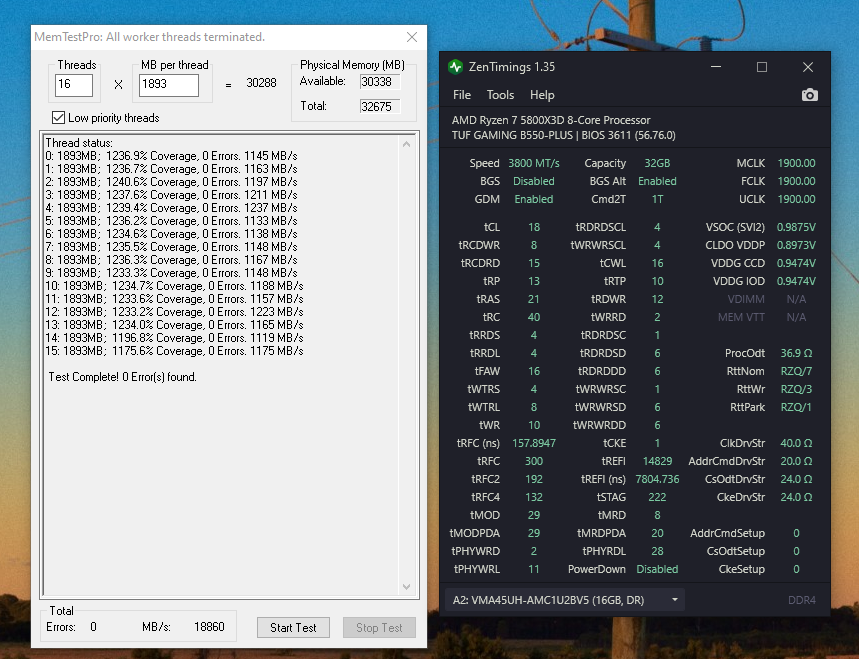Click the thread status scrollbar up arrow

[406, 144]
